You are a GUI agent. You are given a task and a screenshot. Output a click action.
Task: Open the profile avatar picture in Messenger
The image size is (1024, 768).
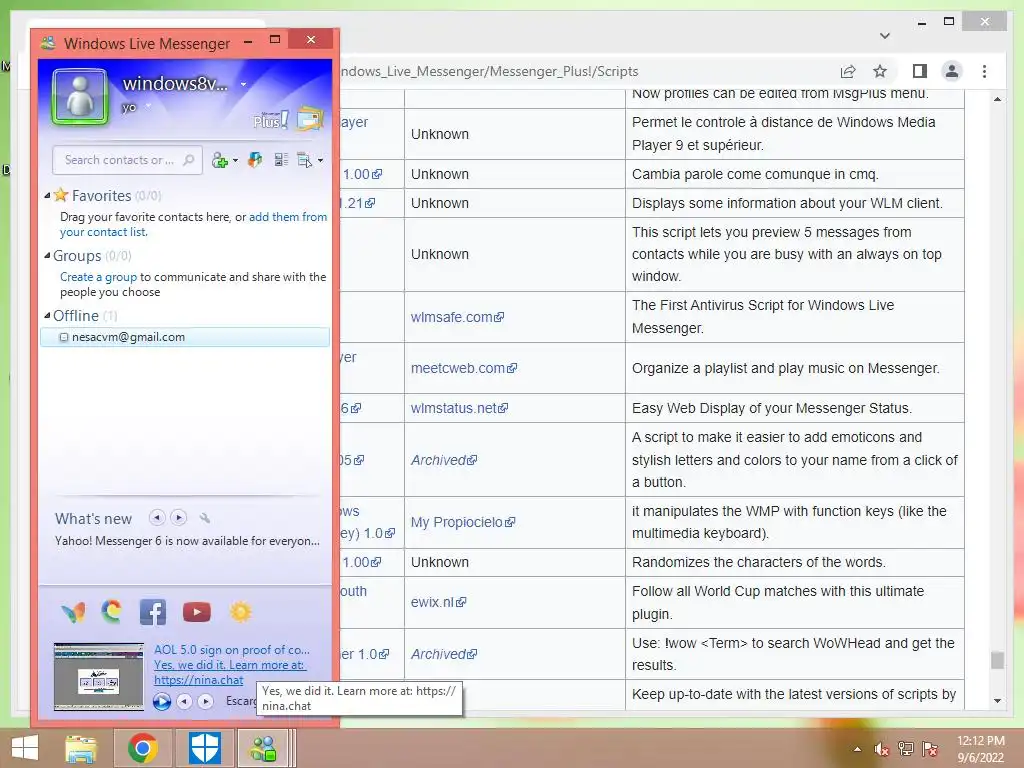pos(80,97)
